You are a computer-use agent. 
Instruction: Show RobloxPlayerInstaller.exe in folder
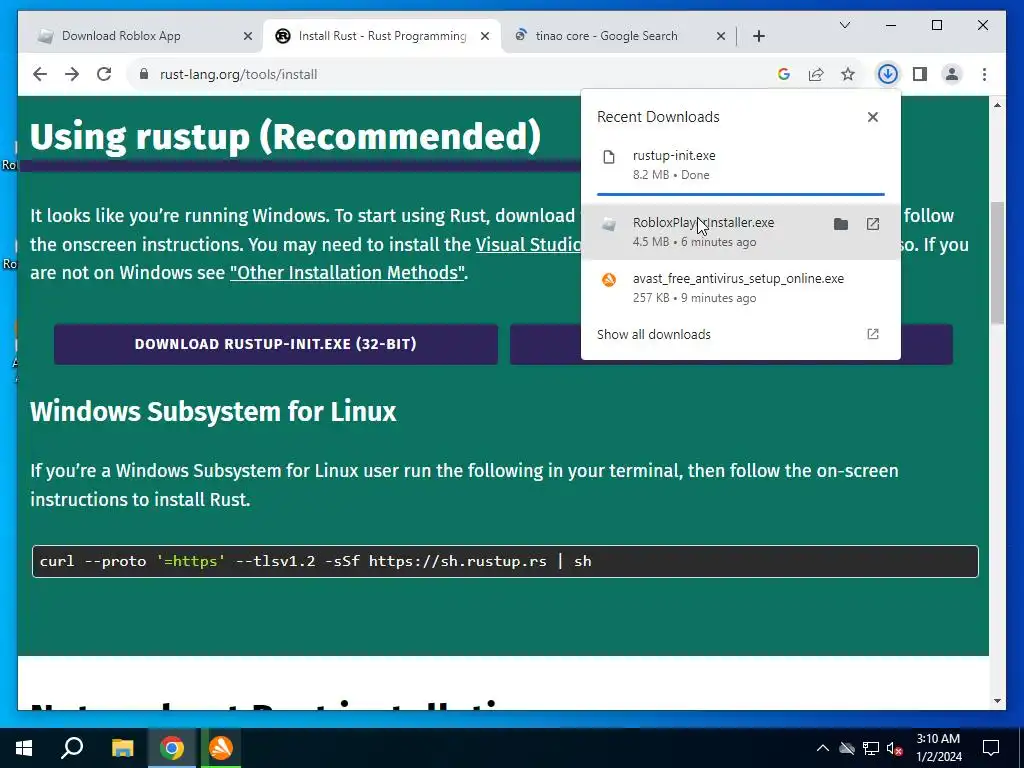click(x=841, y=224)
